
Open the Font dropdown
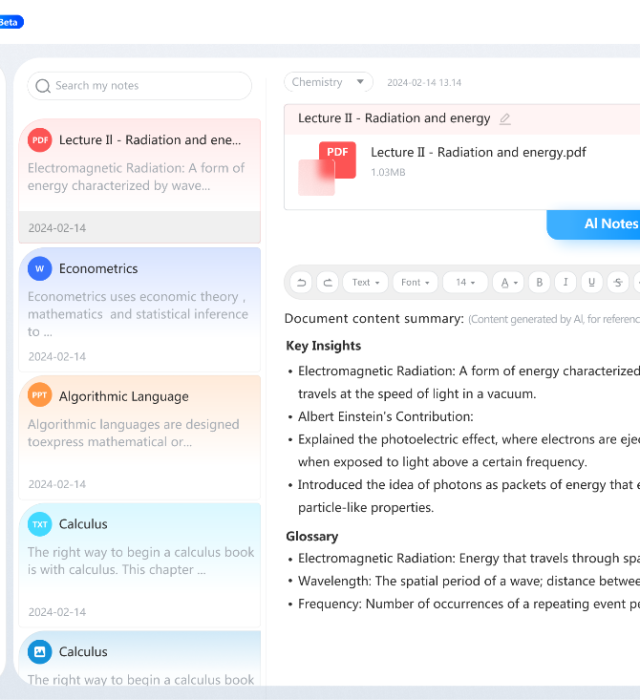415,283
